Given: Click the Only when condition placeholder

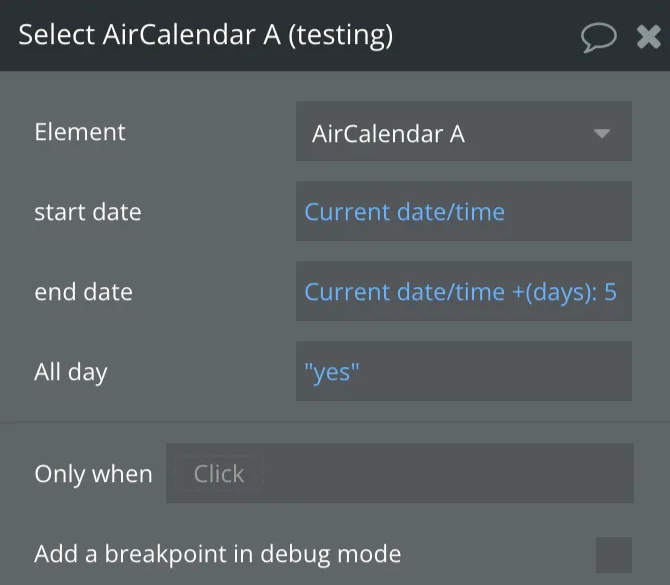Looking at the screenshot, I should coord(219,474).
